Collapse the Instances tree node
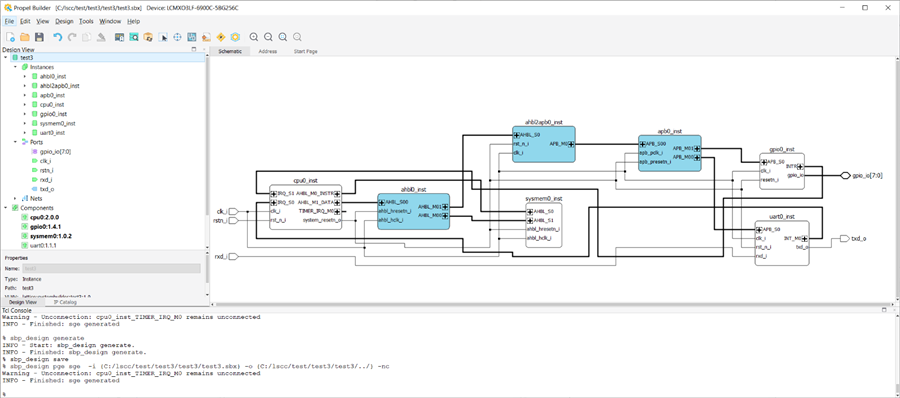 coord(15,67)
